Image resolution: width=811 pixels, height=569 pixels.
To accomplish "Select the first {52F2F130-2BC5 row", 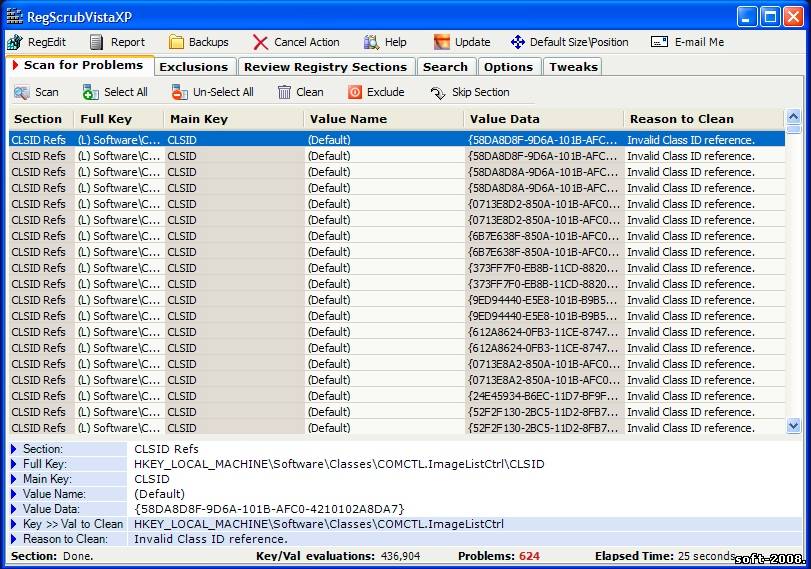I will [x=397, y=412].
